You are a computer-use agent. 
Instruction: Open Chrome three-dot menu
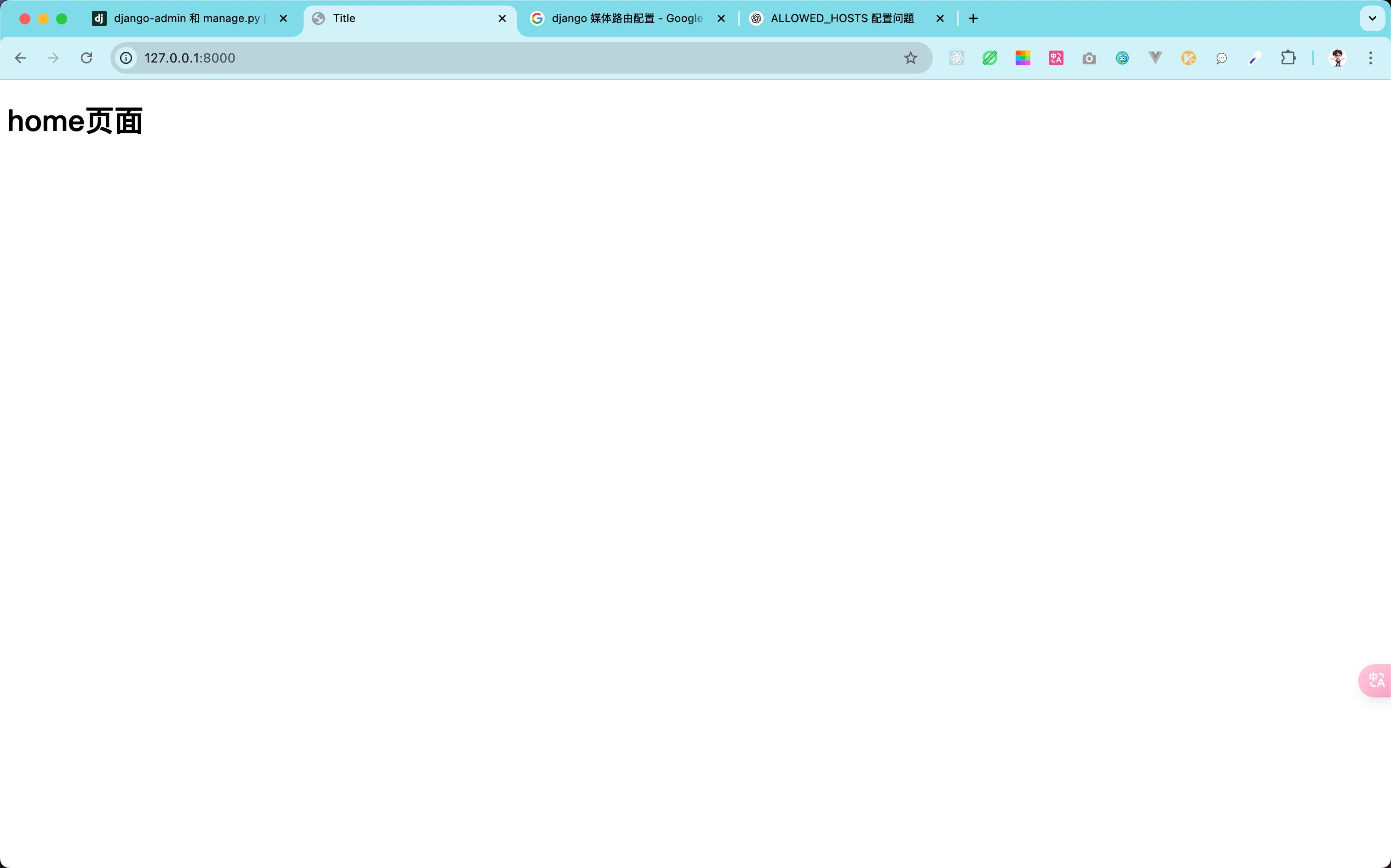coord(1371,58)
